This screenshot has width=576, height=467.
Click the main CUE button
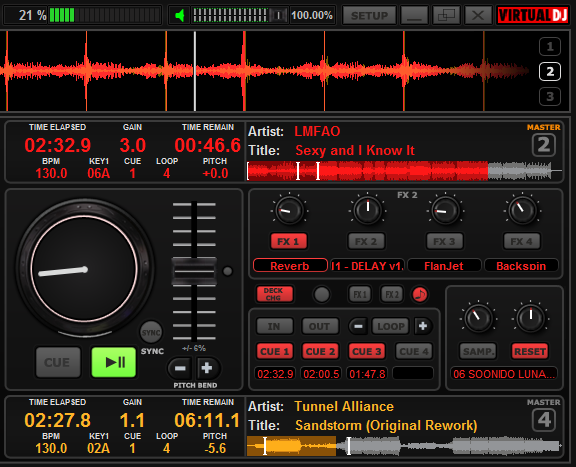[x=58, y=362]
